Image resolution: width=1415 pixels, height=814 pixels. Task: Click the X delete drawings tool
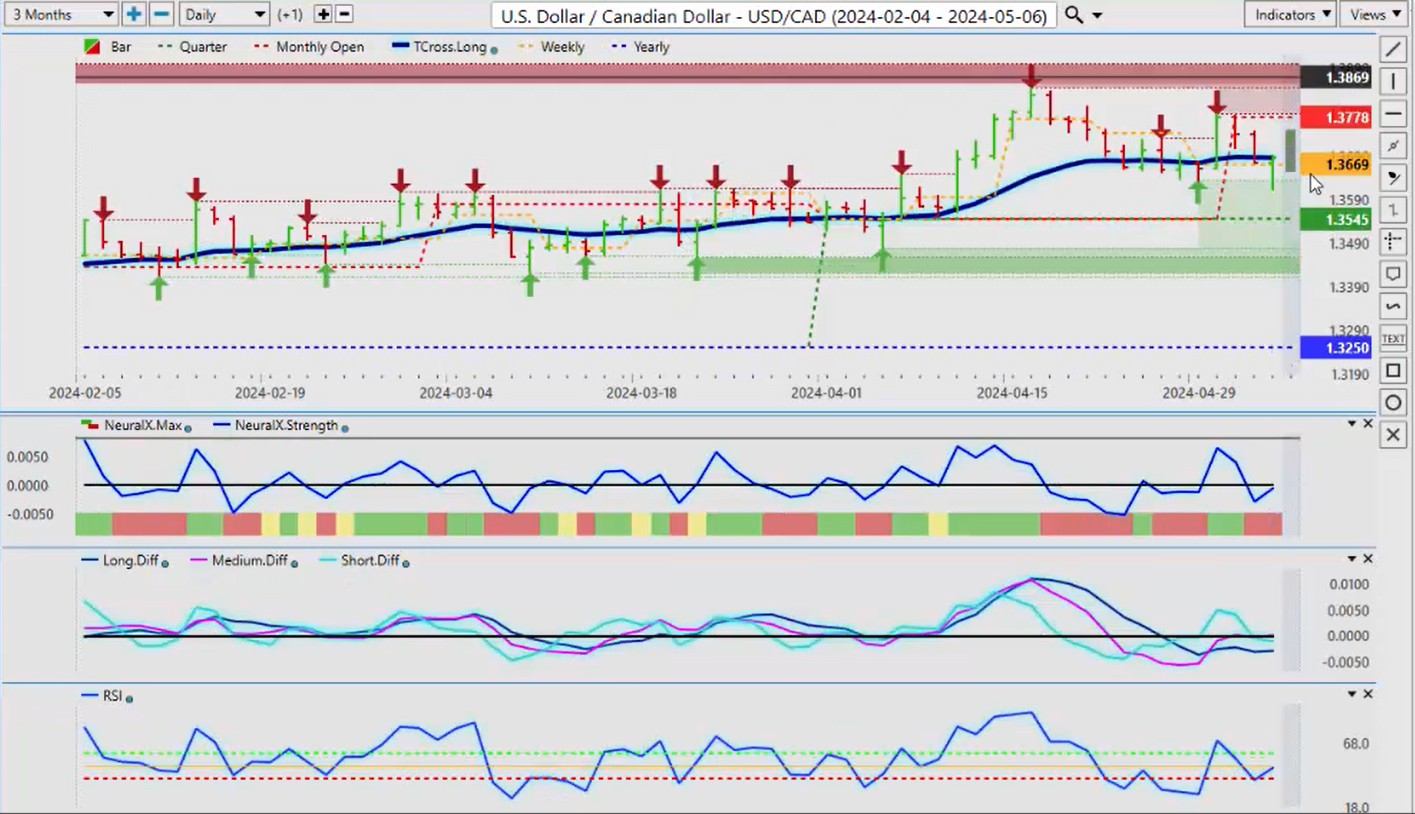[x=1392, y=435]
